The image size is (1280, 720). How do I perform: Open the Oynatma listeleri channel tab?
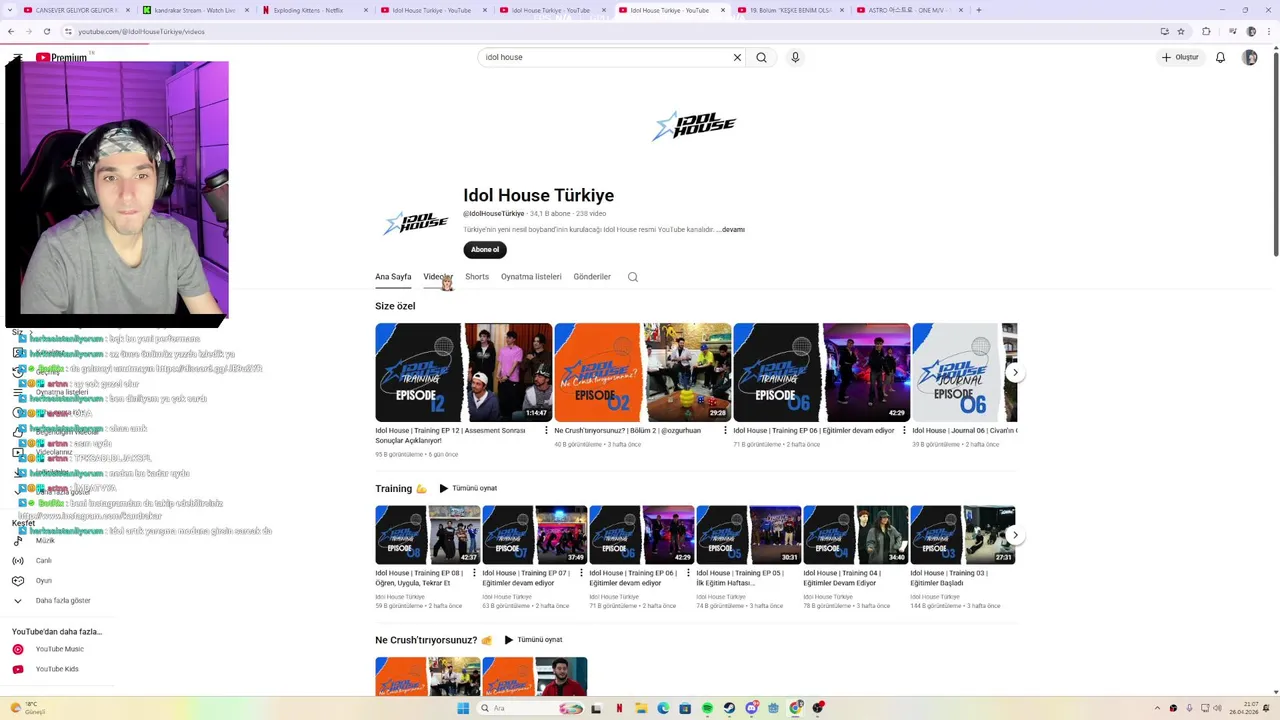click(x=531, y=277)
